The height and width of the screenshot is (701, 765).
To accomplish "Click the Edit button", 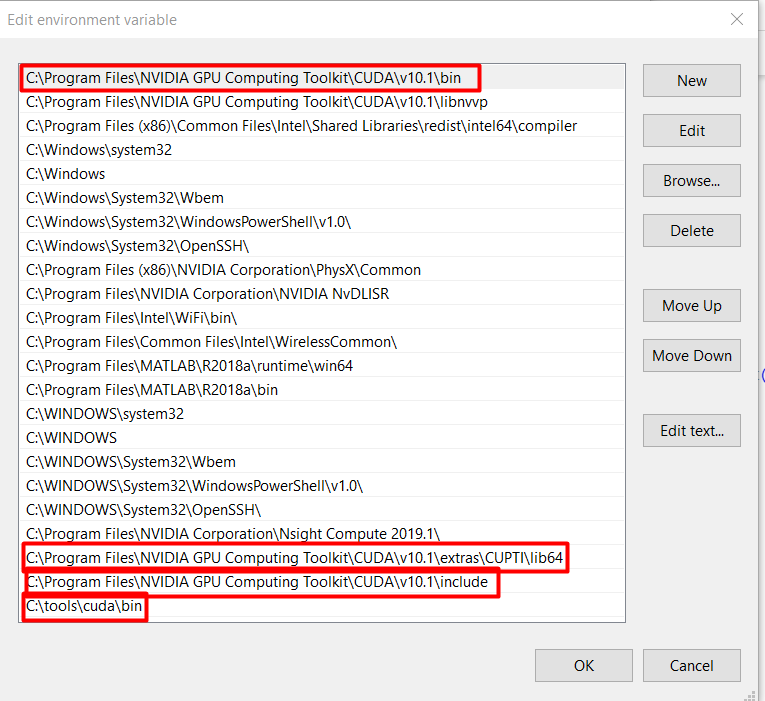I will [691, 130].
